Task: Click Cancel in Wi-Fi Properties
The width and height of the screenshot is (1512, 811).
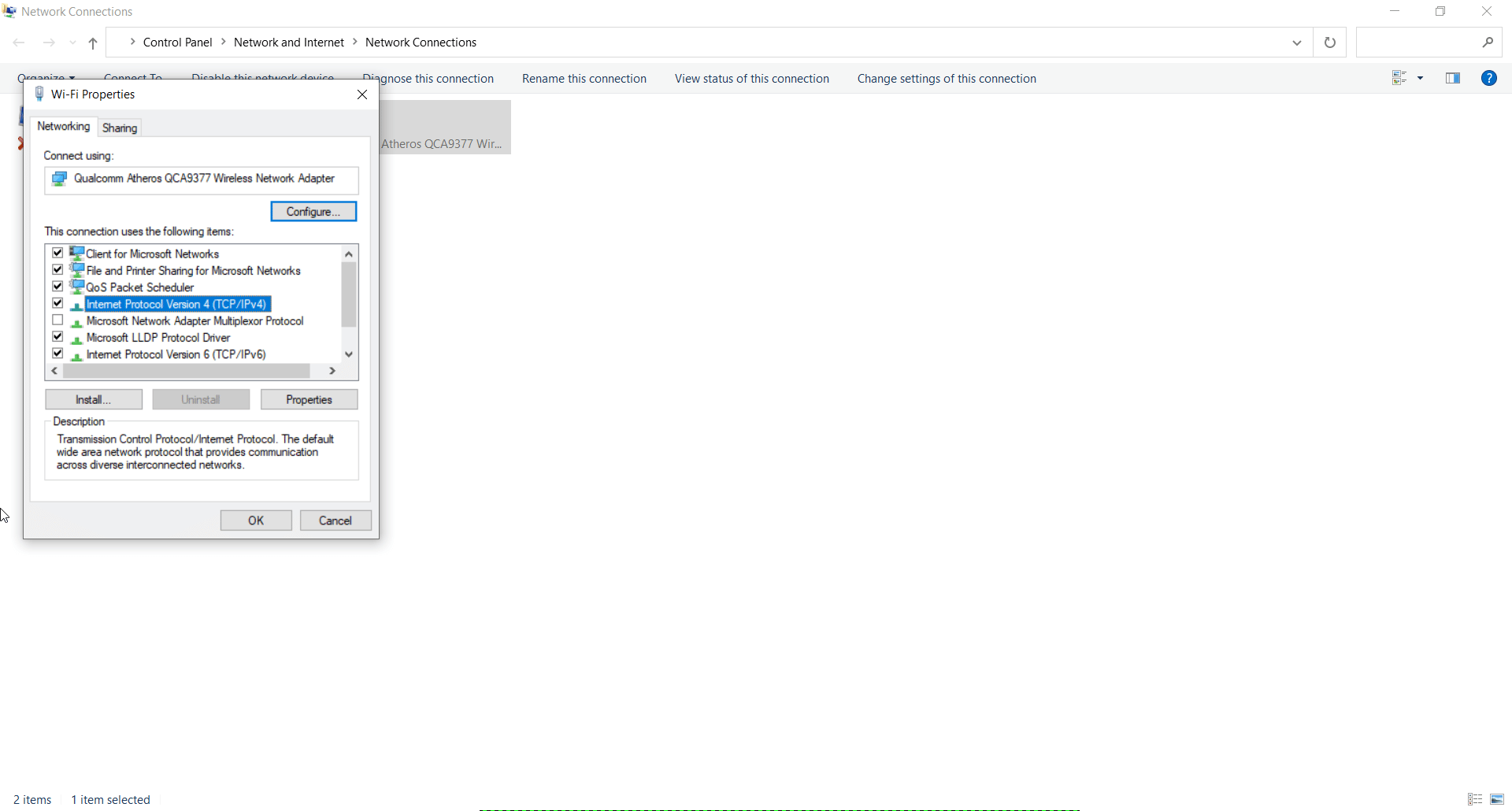Action: [335, 520]
